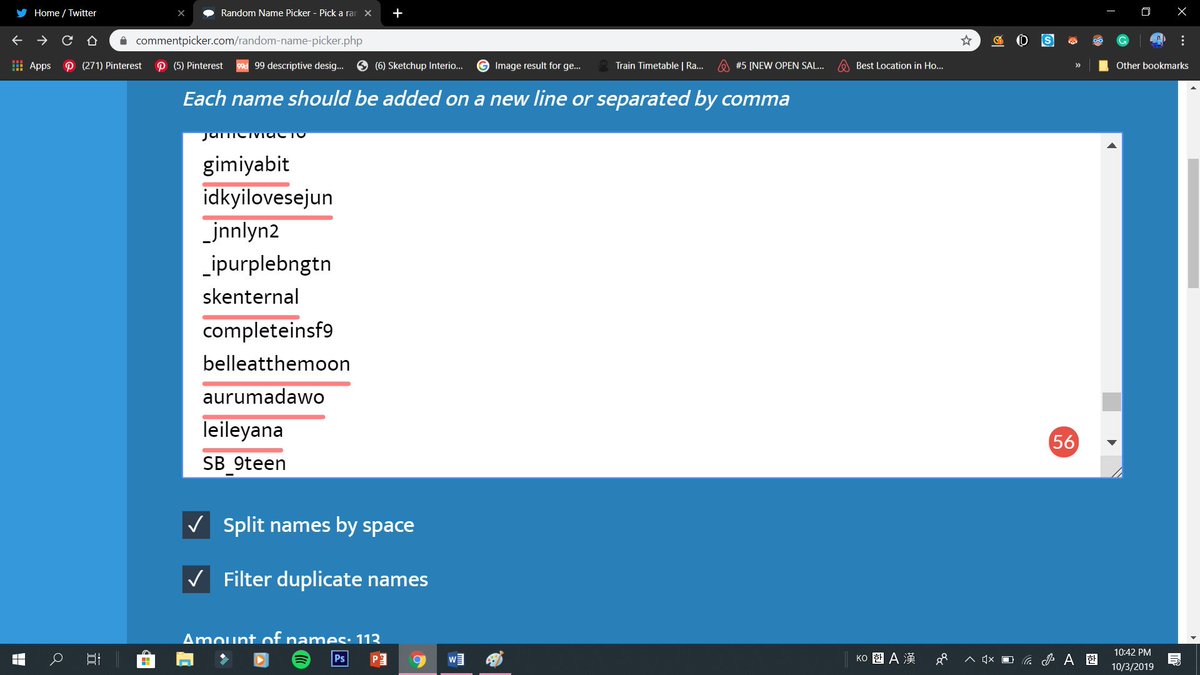Open Chrome's three-dot menu
The height and width of the screenshot is (675, 1200).
point(1183,41)
